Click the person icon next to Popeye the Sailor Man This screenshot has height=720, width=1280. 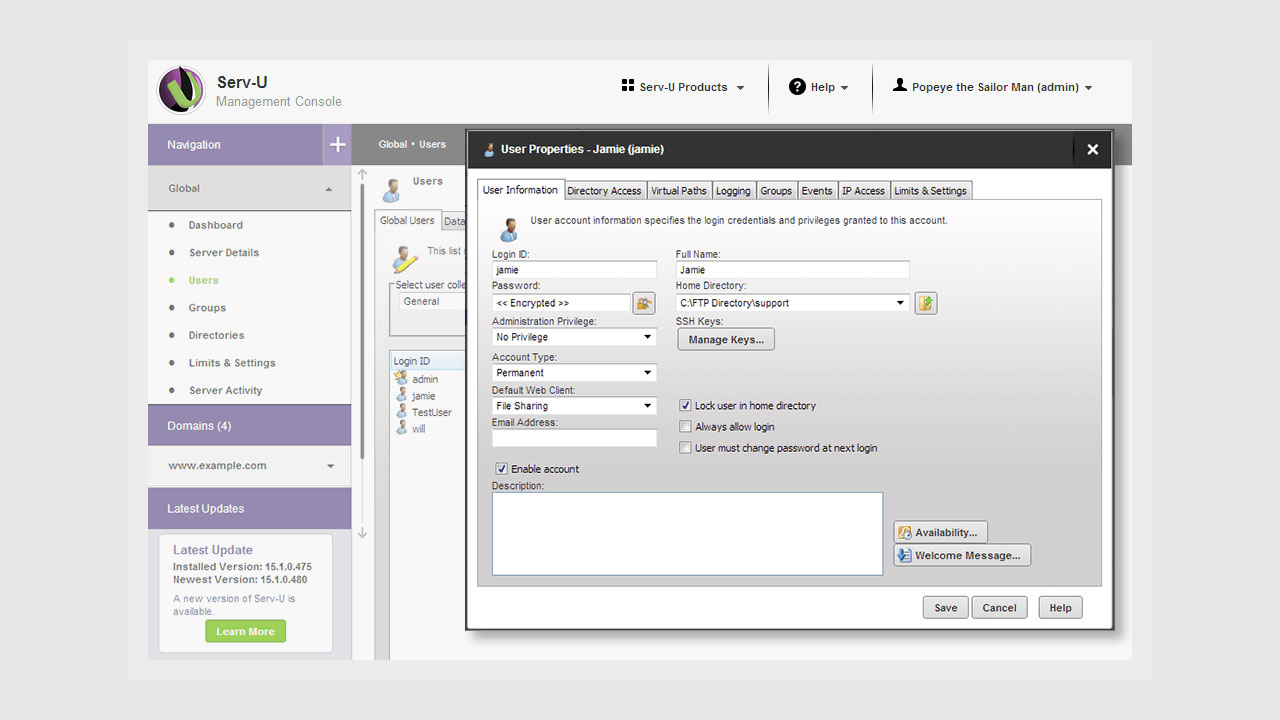click(900, 86)
